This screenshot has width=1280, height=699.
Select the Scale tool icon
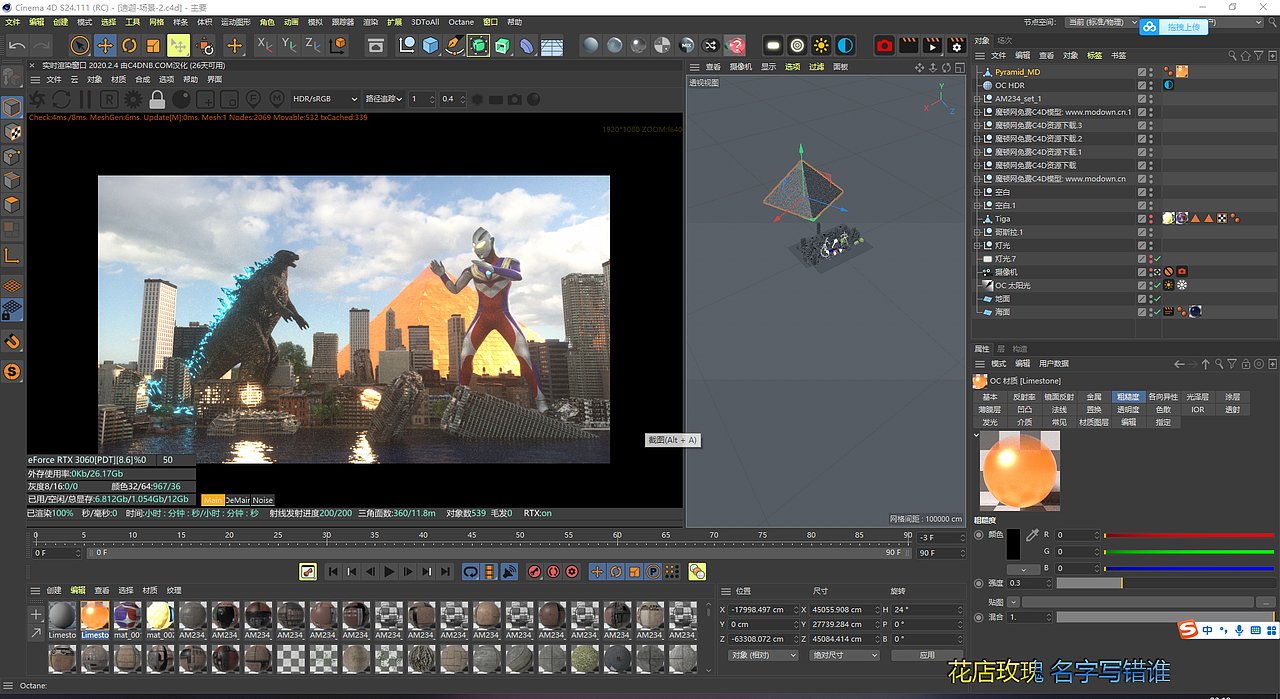[153, 45]
